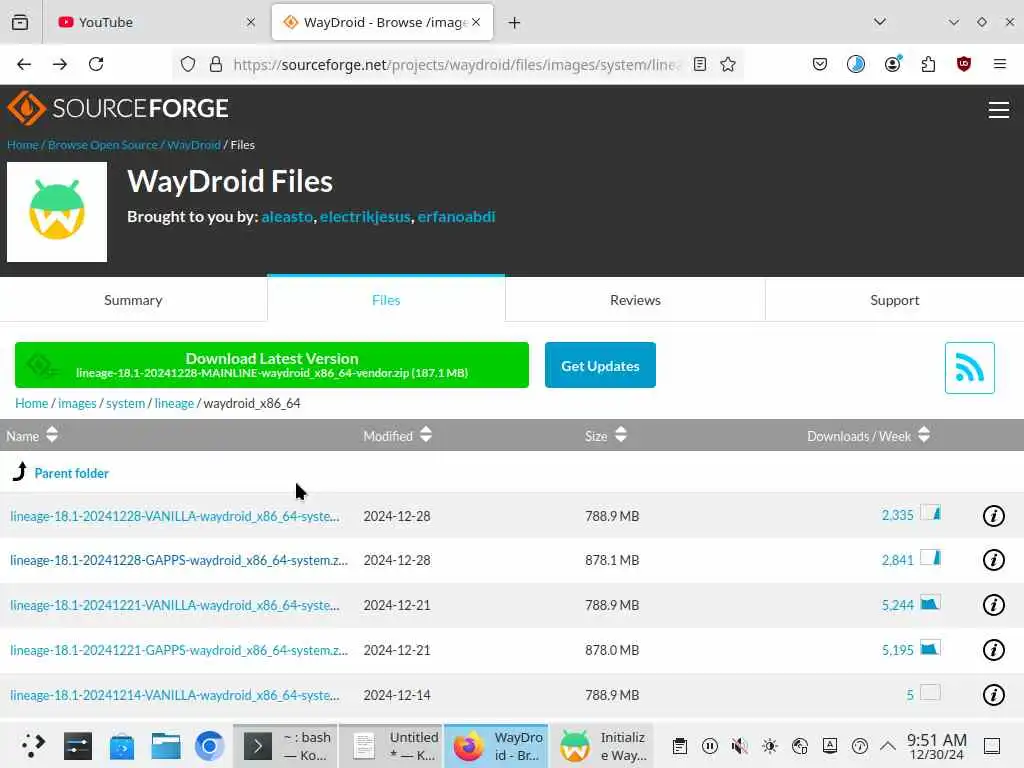Show hidden tray icons arrow

pos(888,746)
